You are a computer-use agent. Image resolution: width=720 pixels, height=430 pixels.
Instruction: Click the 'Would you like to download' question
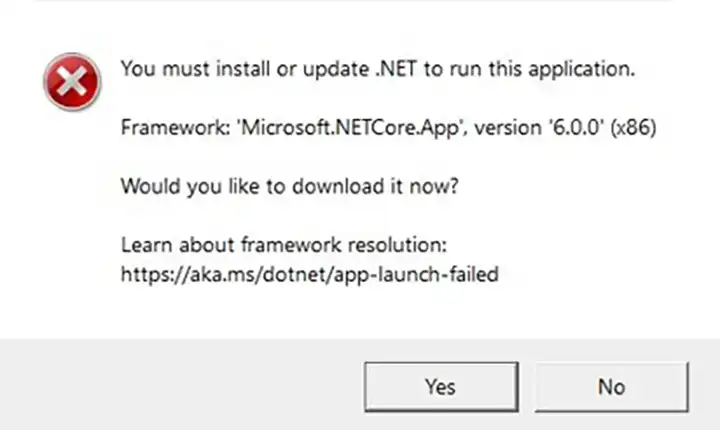click(289, 186)
